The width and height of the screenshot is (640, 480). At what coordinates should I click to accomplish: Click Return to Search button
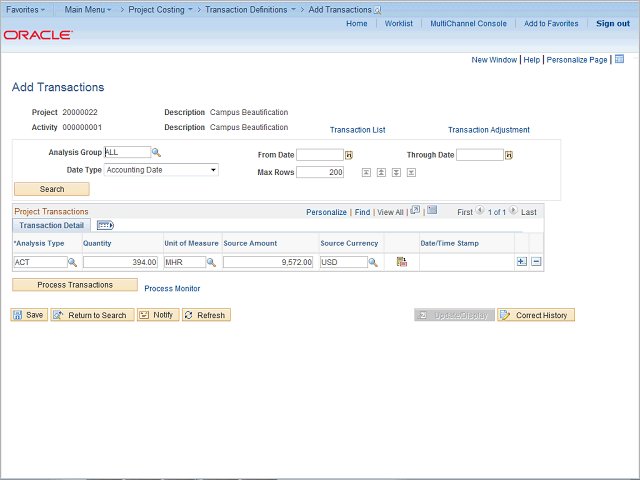coord(92,315)
